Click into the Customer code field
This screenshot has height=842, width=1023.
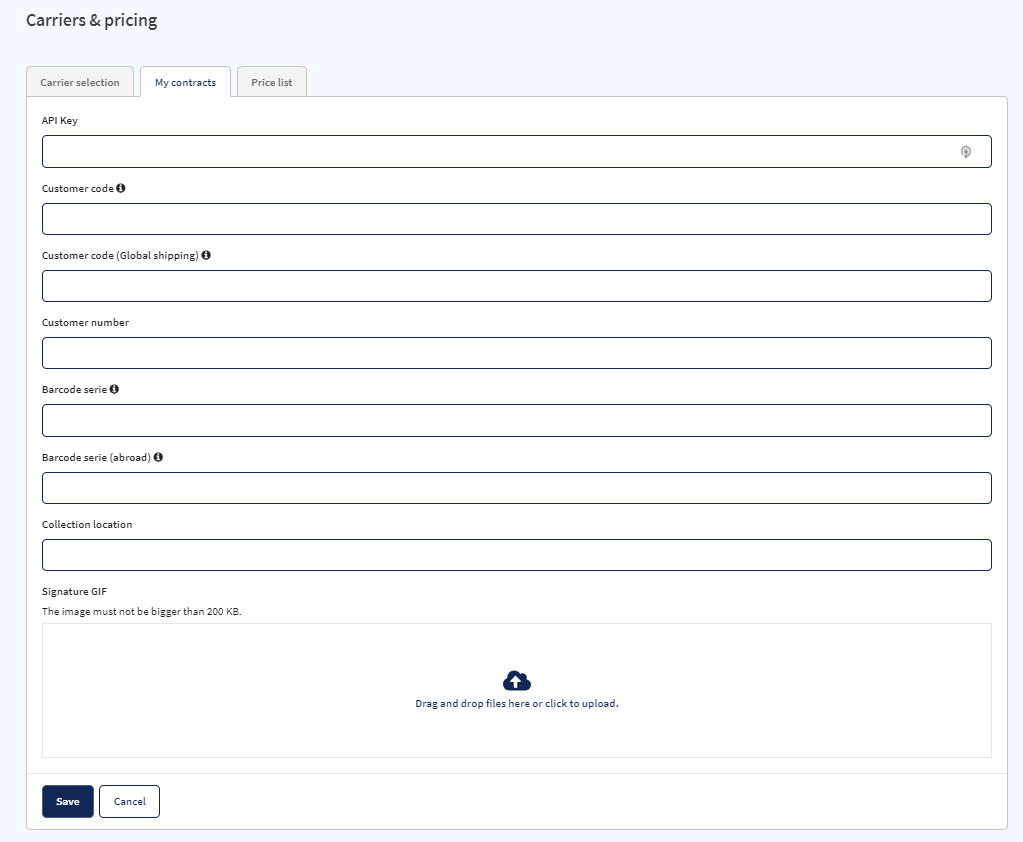tap(517, 219)
